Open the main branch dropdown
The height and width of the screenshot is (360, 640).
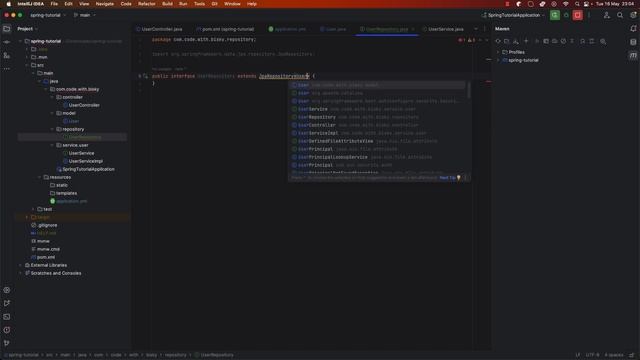click(84, 15)
